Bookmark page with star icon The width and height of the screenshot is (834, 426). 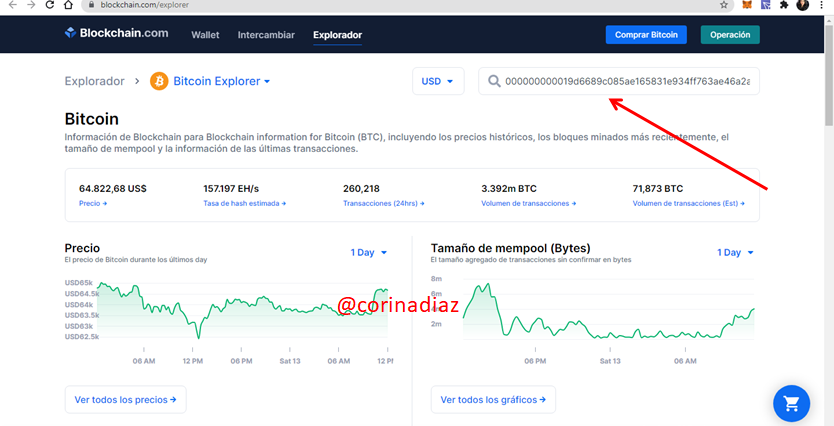pos(723,5)
